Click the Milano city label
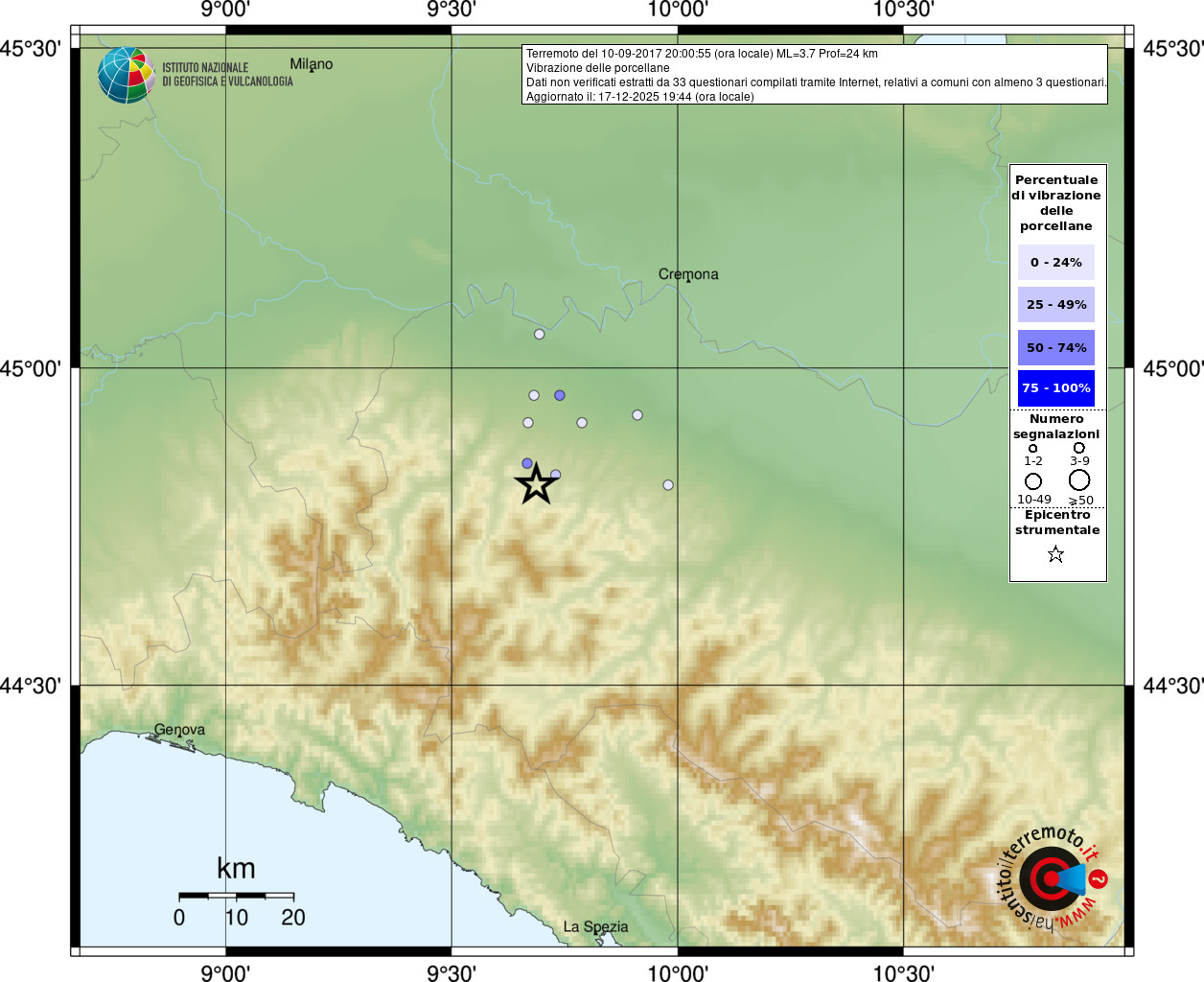The image size is (1204, 982). tap(312, 64)
